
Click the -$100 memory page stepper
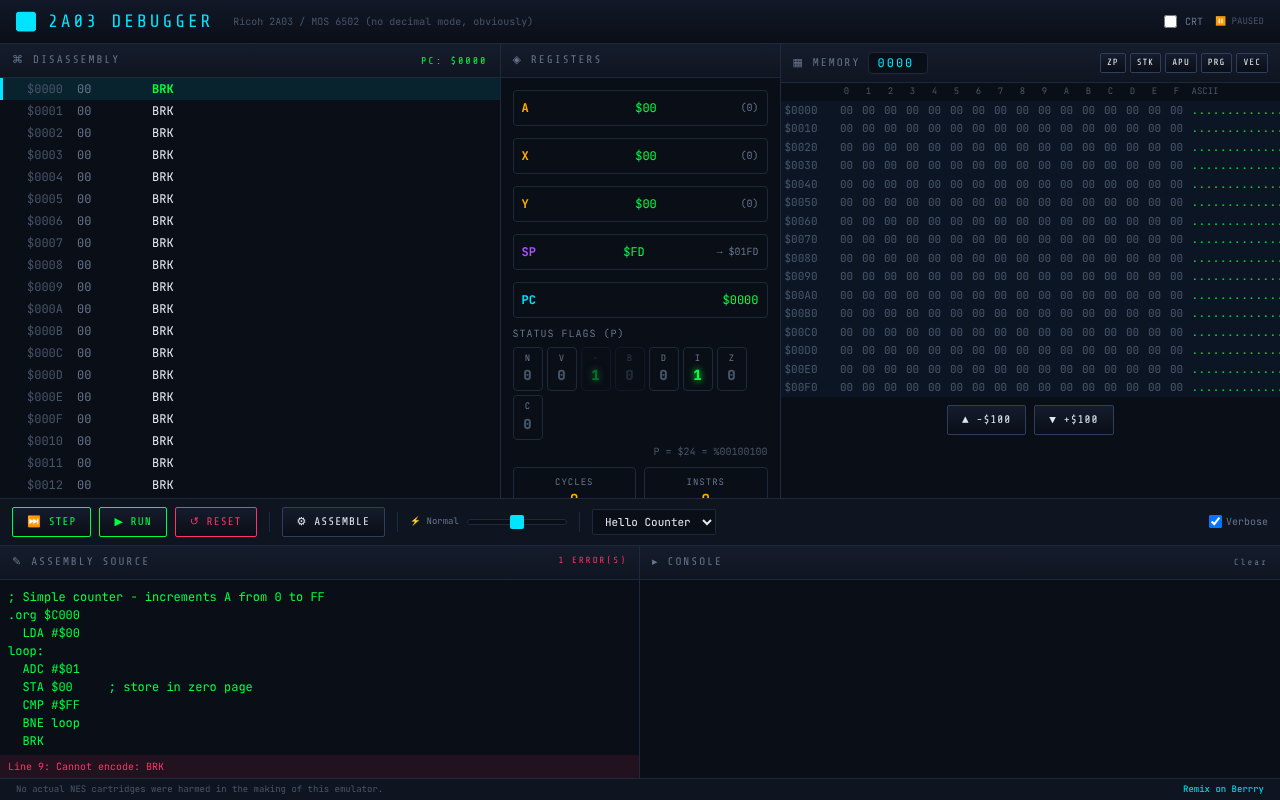986,419
